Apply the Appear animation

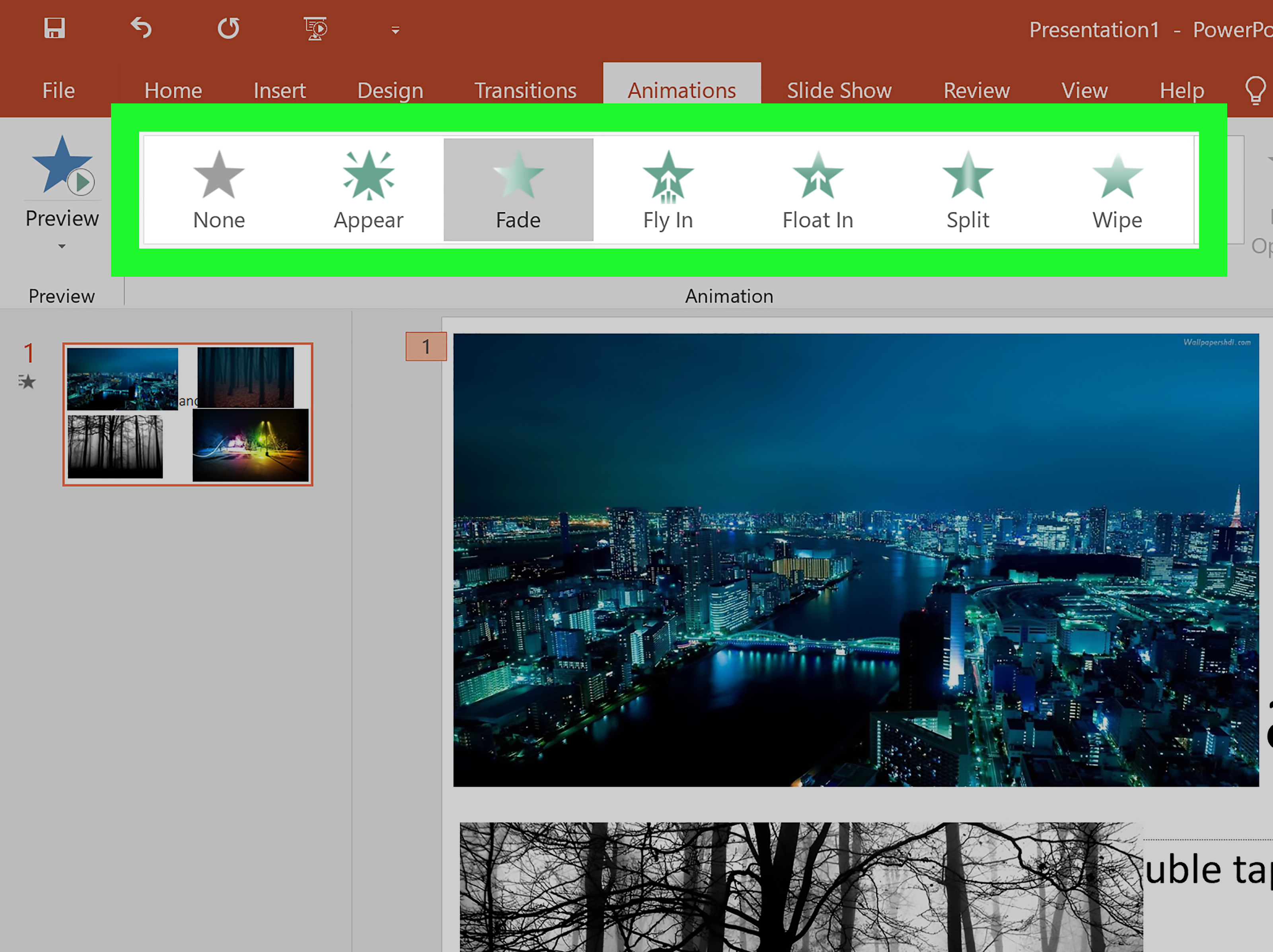click(368, 190)
